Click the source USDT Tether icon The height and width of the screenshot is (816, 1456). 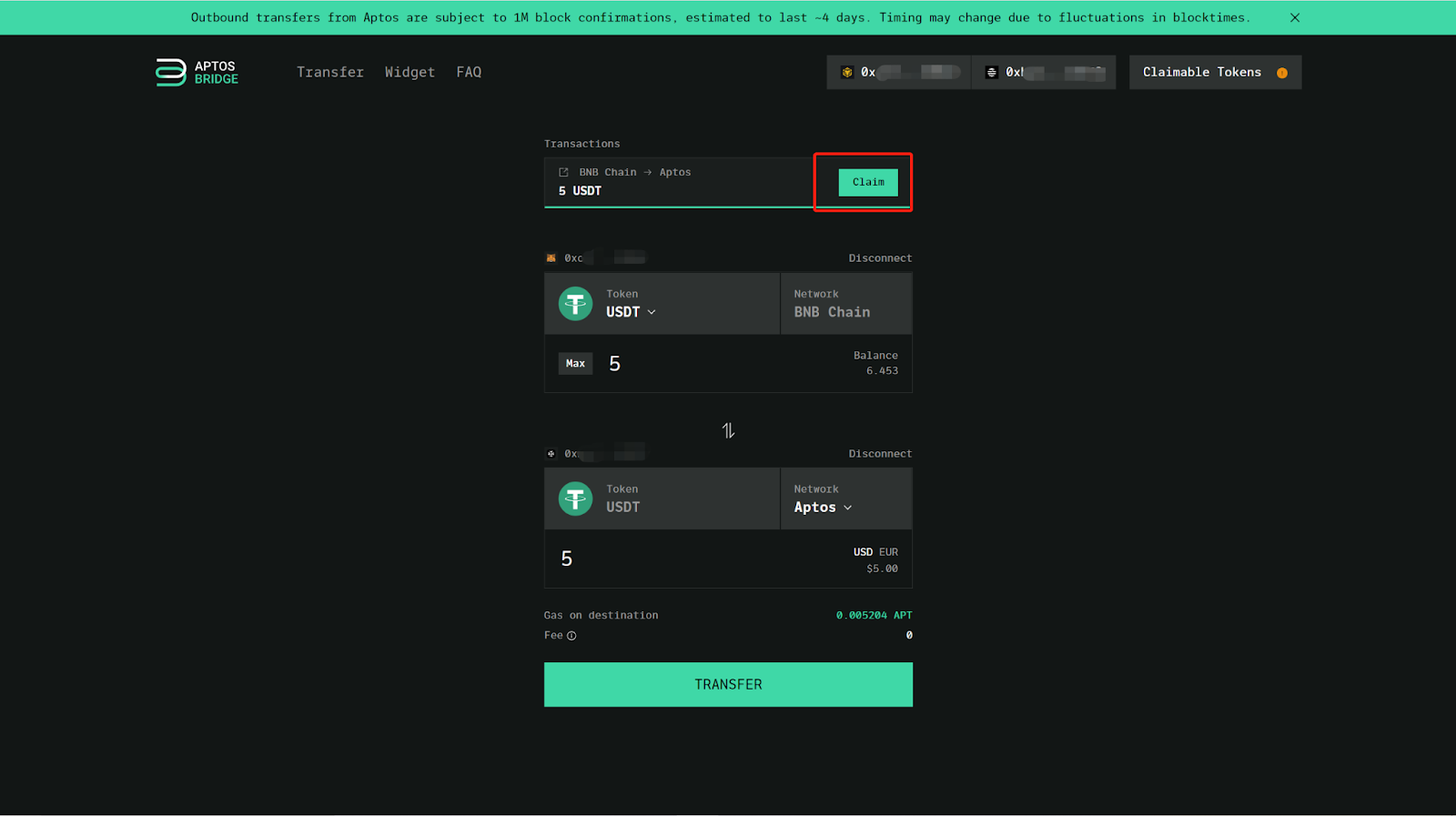pyautogui.click(x=575, y=304)
